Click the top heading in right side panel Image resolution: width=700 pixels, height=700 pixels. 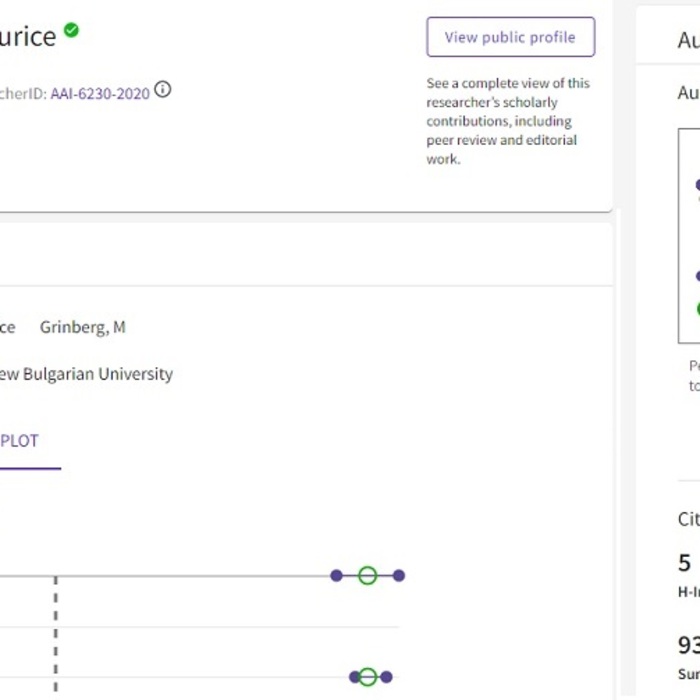pos(688,40)
